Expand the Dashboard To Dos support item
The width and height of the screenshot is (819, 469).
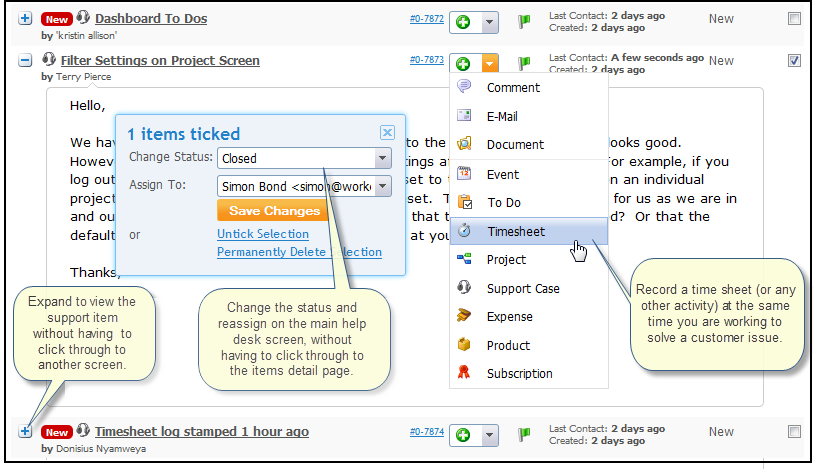click(25, 18)
